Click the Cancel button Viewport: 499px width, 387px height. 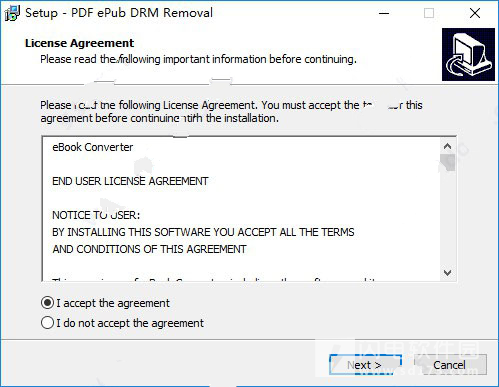450,365
